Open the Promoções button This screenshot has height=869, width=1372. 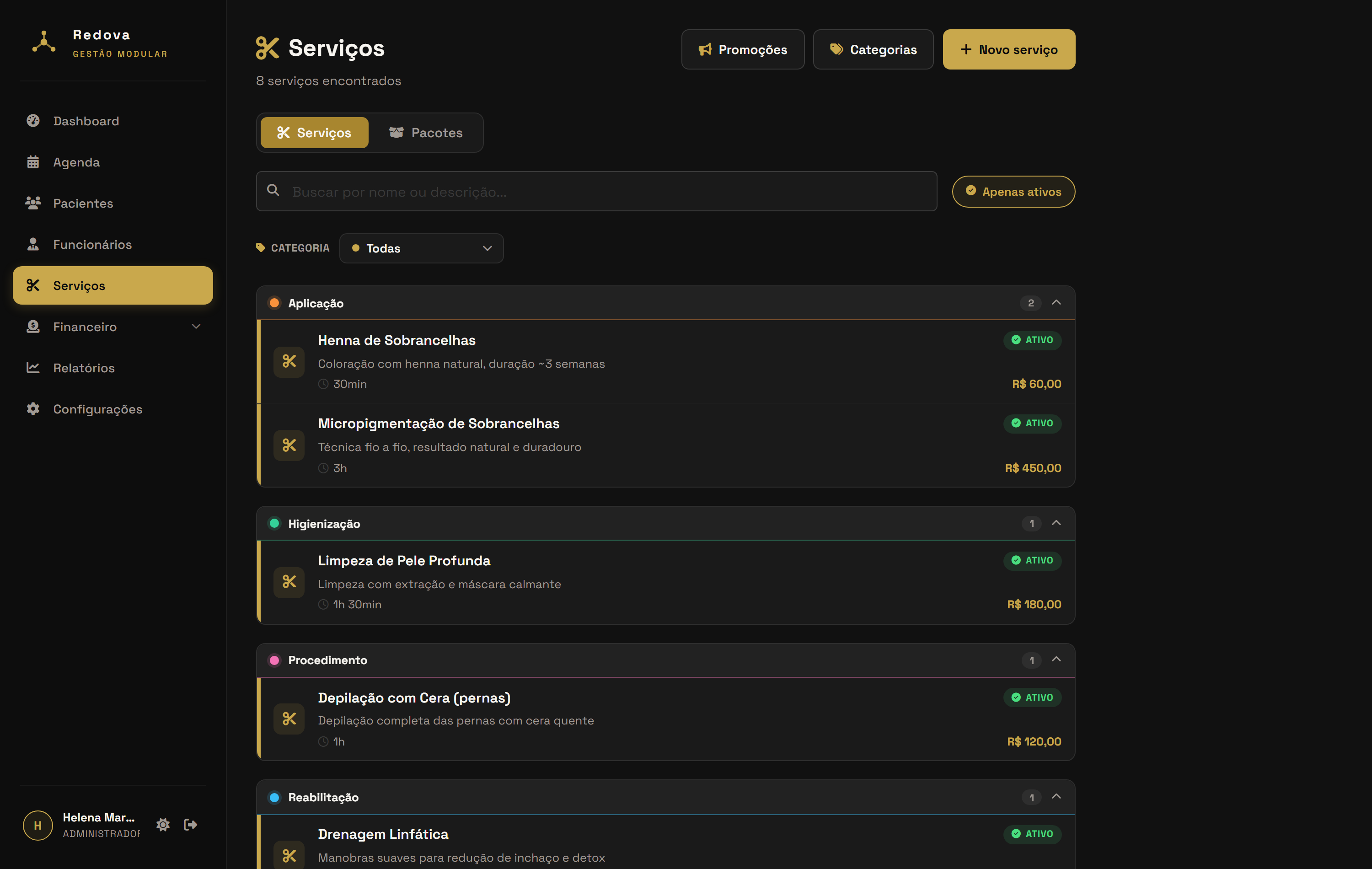tap(742, 49)
